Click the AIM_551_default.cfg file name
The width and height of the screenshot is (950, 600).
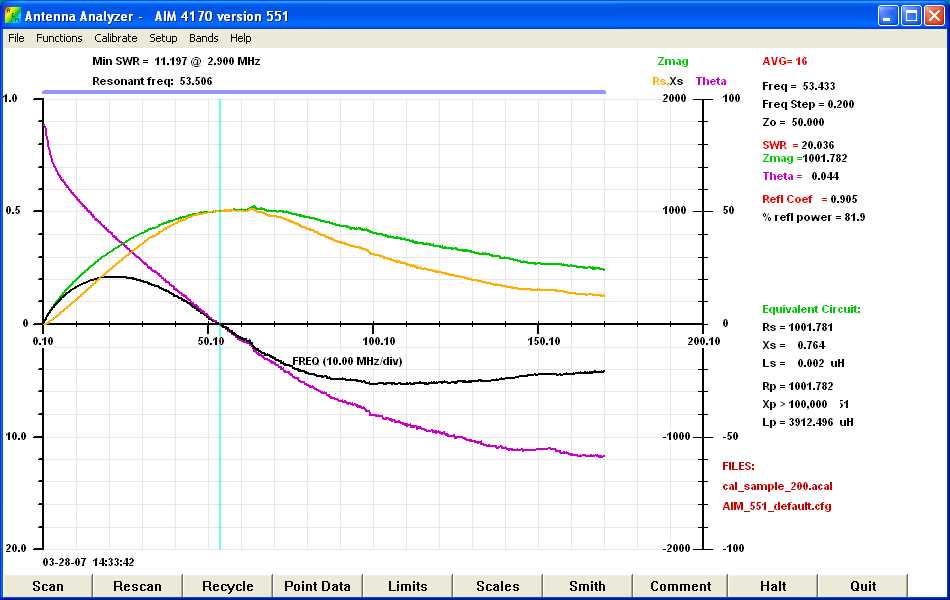[x=777, y=506]
